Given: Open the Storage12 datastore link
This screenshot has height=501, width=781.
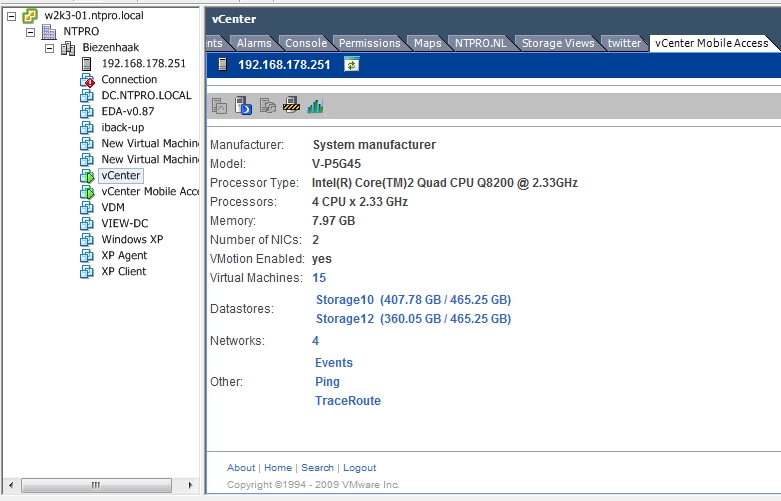Looking at the screenshot, I should pyautogui.click(x=413, y=319).
